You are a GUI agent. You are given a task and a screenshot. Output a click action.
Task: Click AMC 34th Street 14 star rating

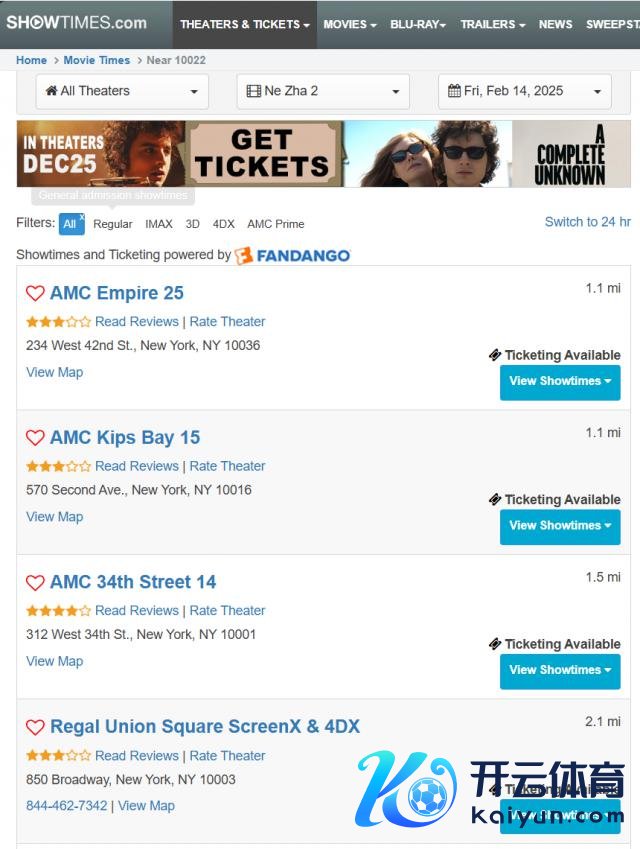pyautogui.click(x=58, y=611)
